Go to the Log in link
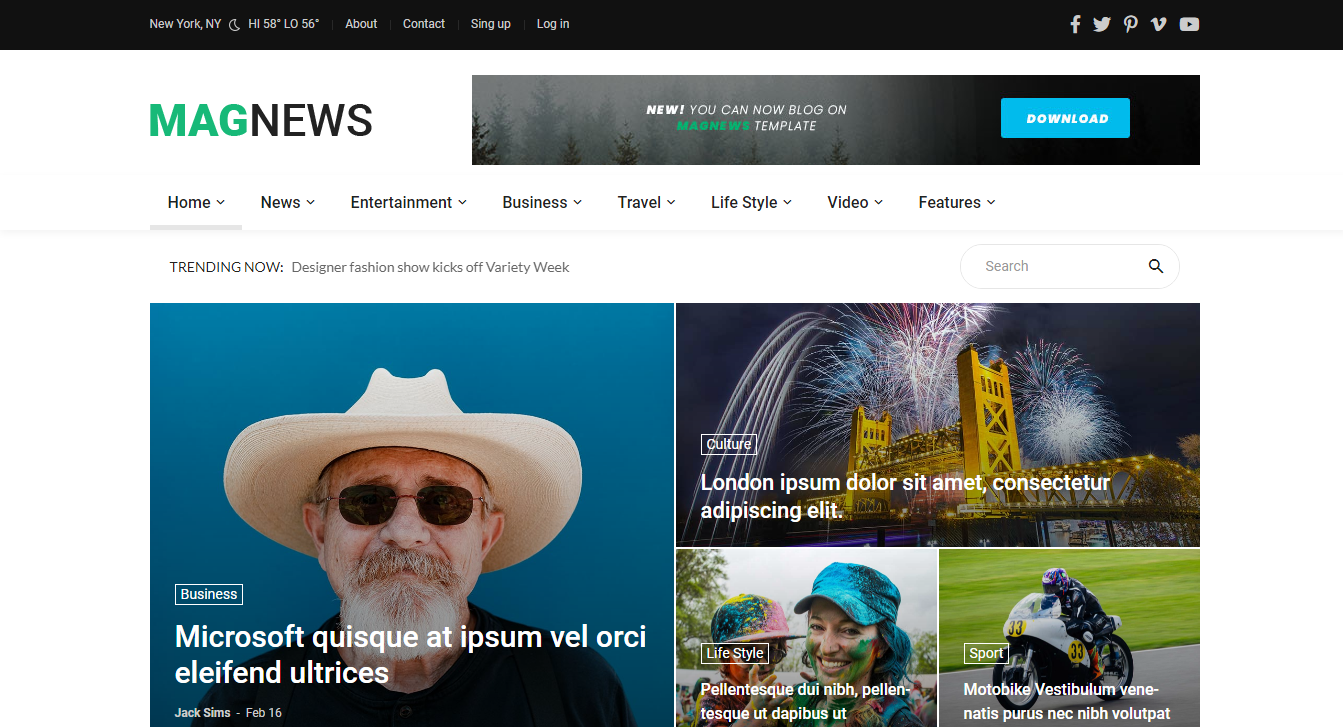The height and width of the screenshot is (727, 1343). [553, 24]
